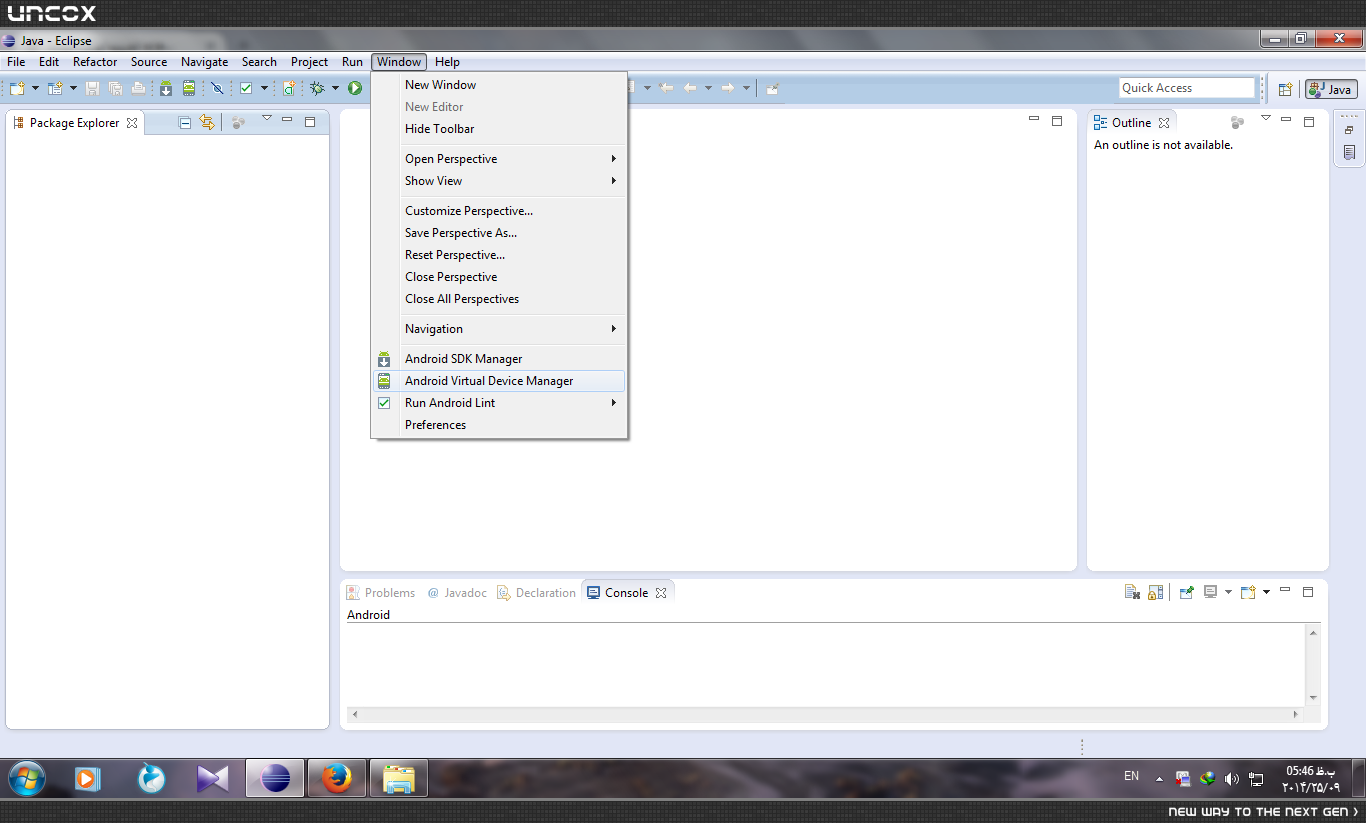Switch to the Declaration tab
1366x823 pixels.
(537, 593)
